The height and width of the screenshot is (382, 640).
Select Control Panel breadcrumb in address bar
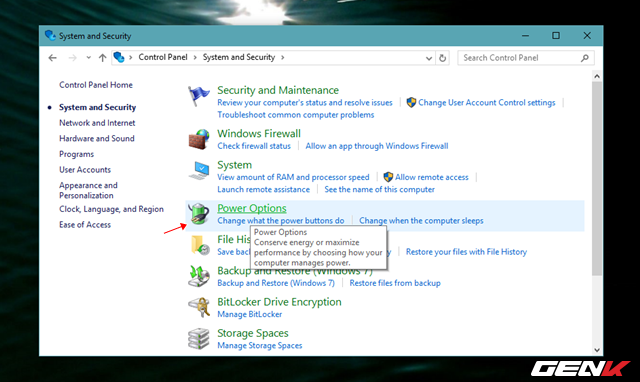(x=163, y=57)
